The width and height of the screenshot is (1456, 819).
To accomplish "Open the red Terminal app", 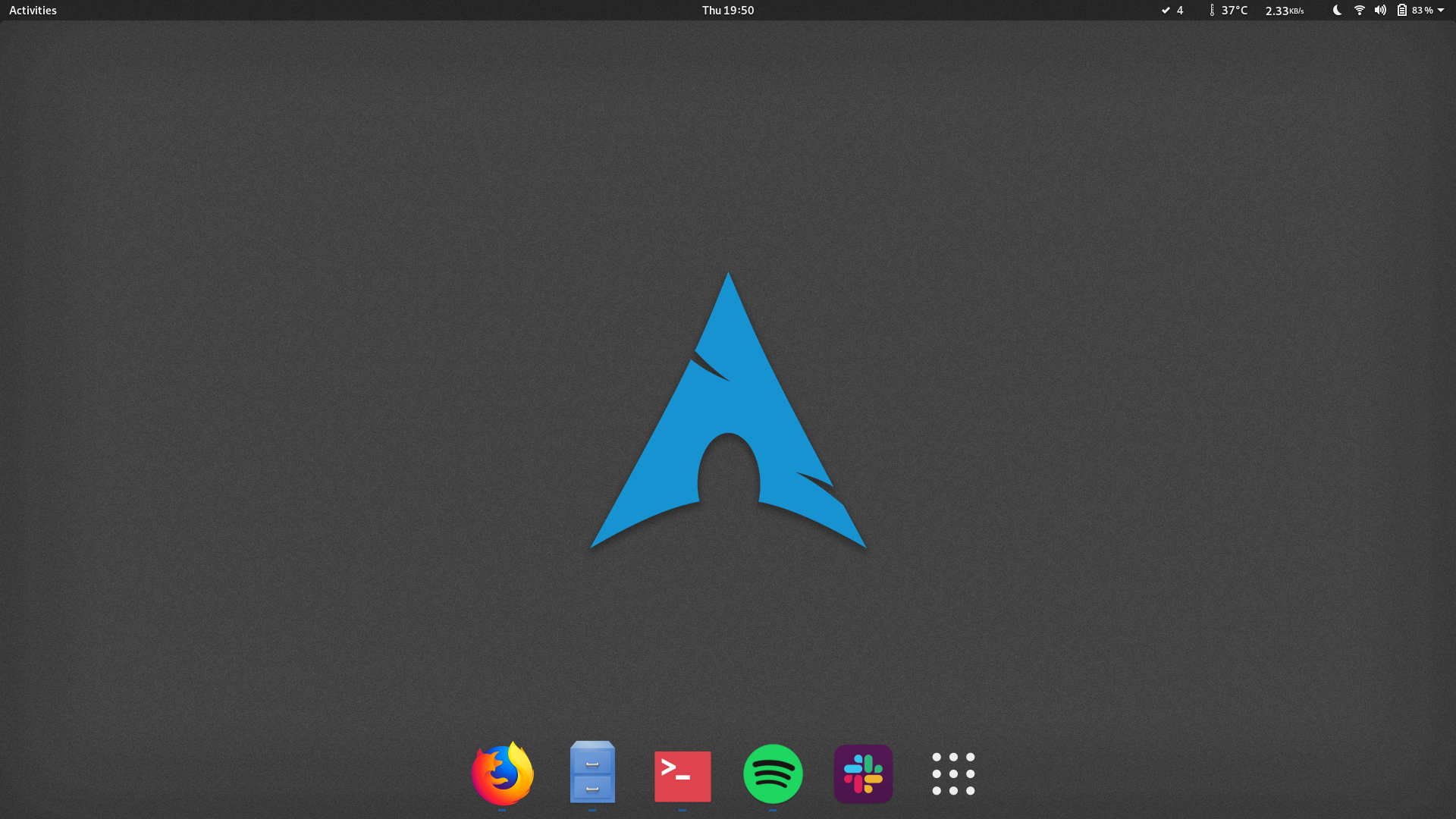I will [682, 775].
